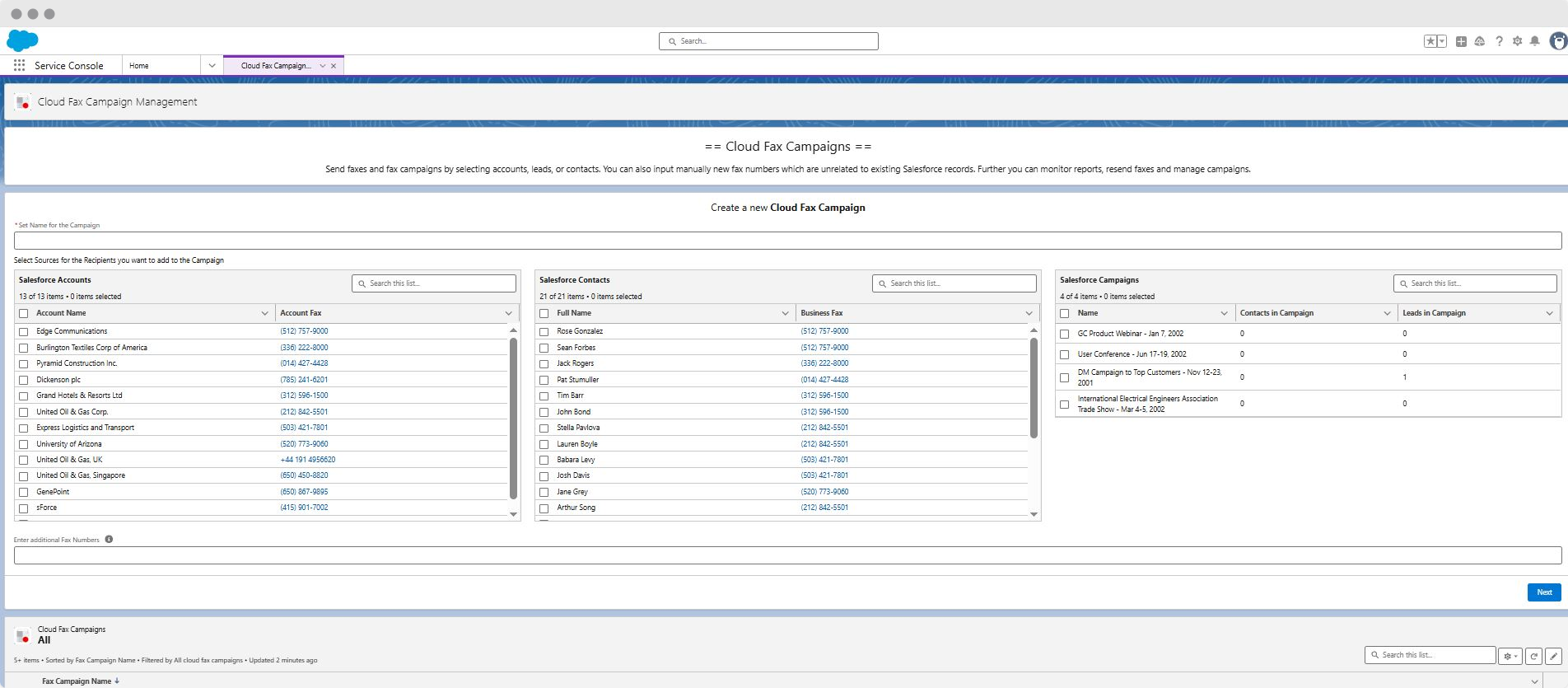Click the Next button
1568x688 pixels.
click(1544, 592)
